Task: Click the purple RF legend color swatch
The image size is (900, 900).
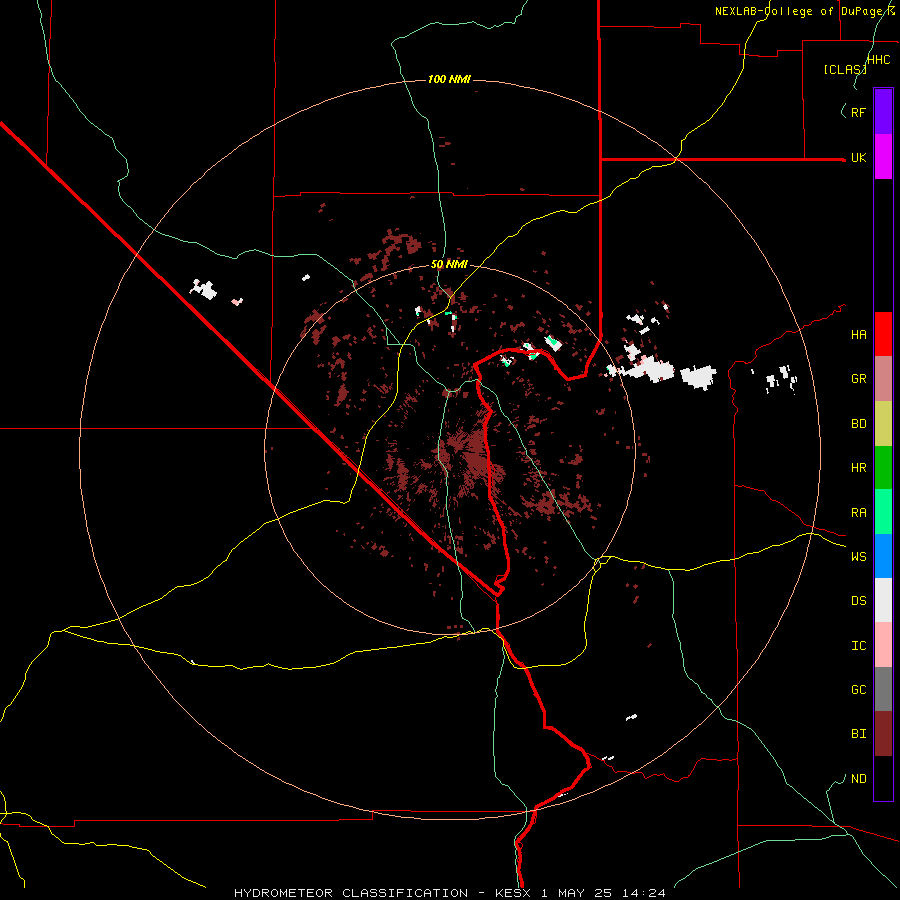Action: 883,112
